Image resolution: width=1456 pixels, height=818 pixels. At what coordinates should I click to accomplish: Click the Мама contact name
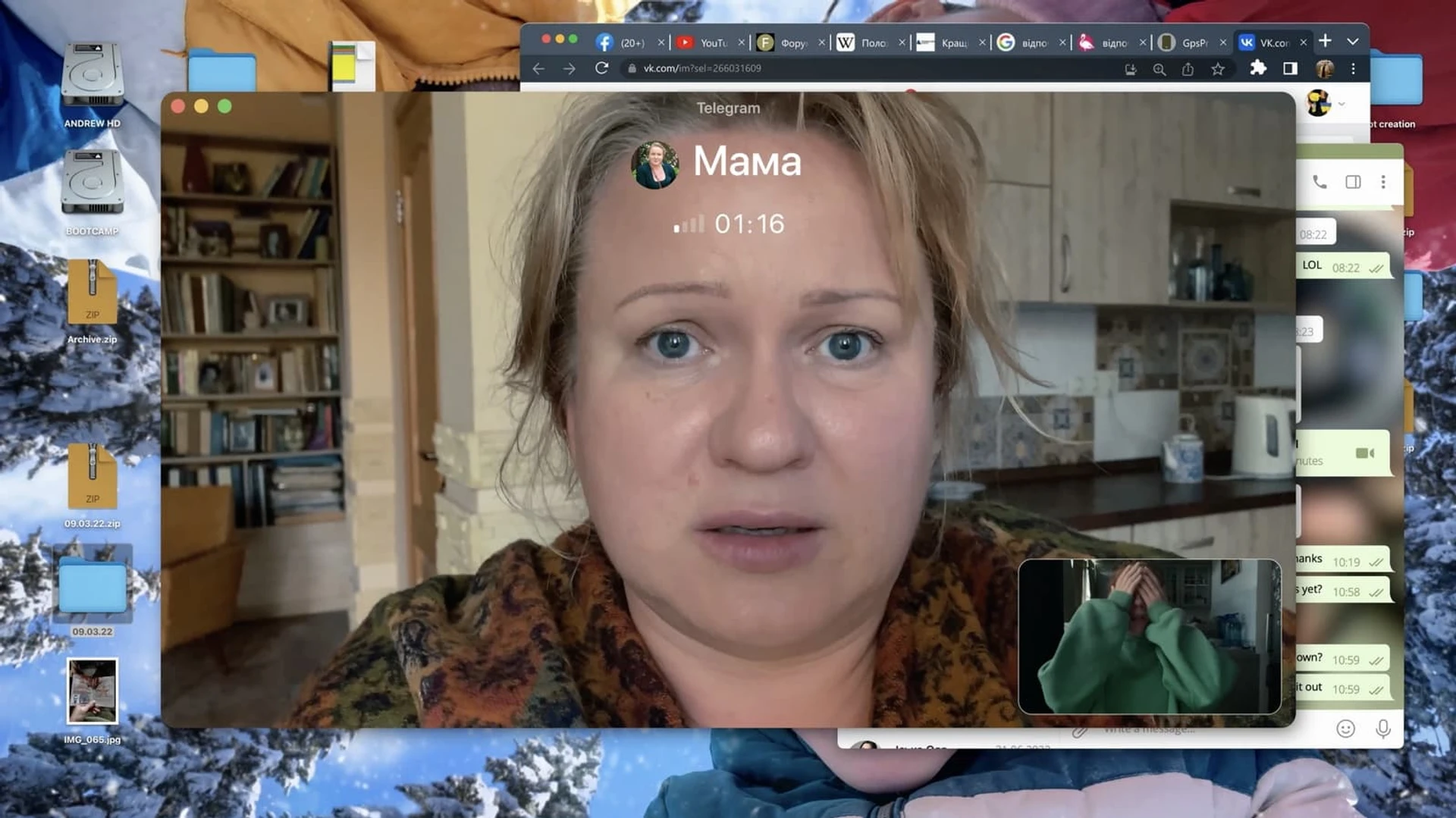coord(747,161)
